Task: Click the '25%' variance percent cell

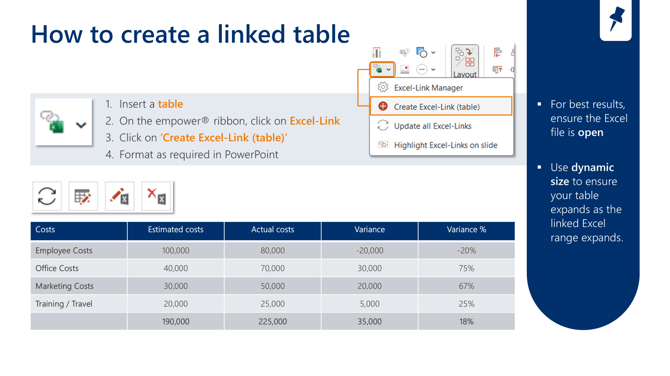Action: [x=467, y=304]
